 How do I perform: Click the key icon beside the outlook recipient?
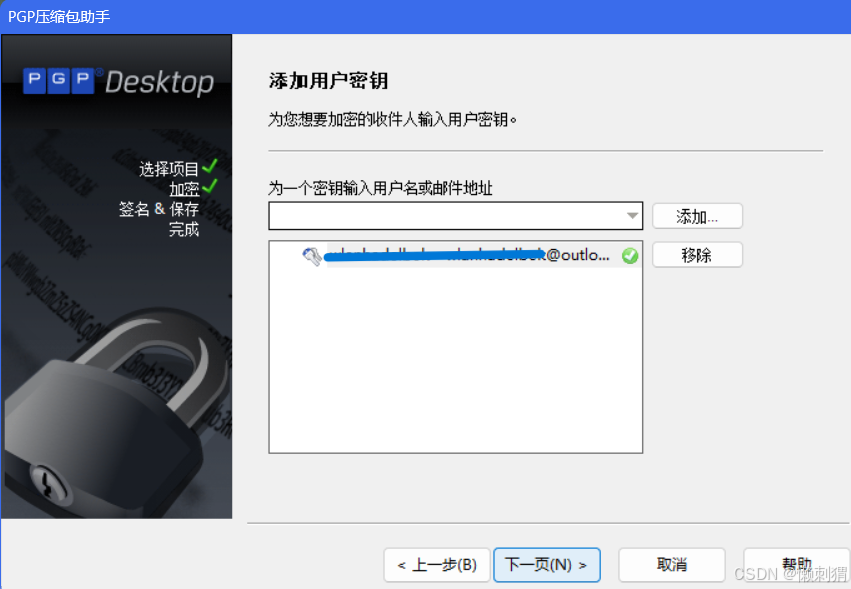312,256
